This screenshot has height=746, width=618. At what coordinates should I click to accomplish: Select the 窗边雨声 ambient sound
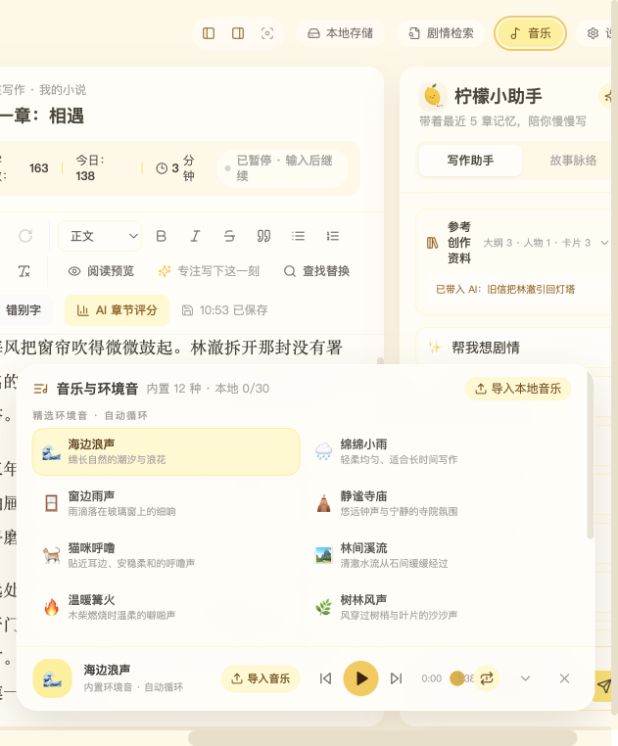coord(166,503)
